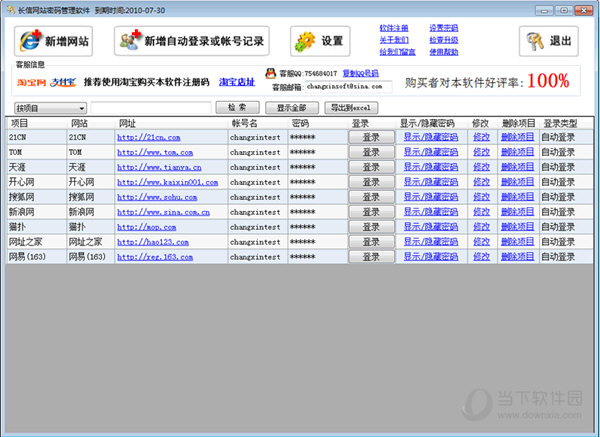
Task: Toggle 显示/隐藏密码 for the 21CN row
Action: (x=431, y=137)
